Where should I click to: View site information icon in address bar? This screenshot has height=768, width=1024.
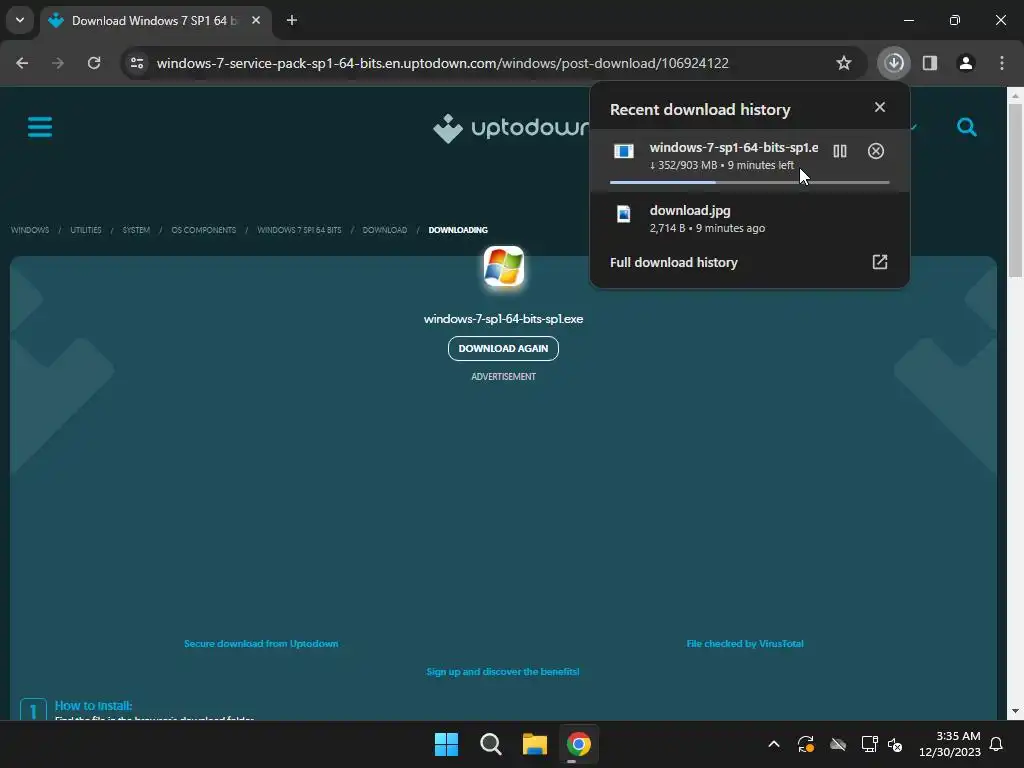137,63
